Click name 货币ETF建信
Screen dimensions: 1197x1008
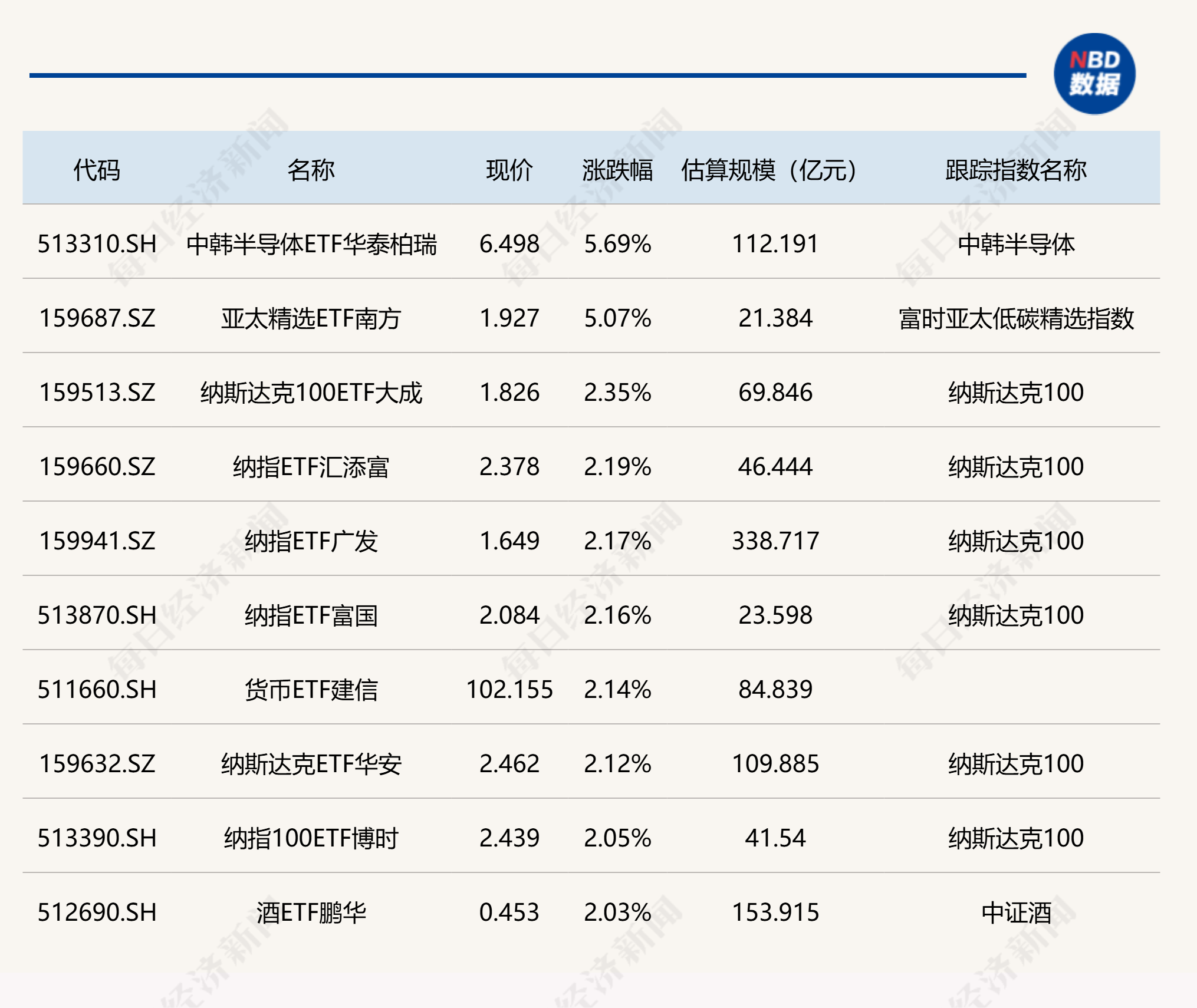(x=311, y=690)
